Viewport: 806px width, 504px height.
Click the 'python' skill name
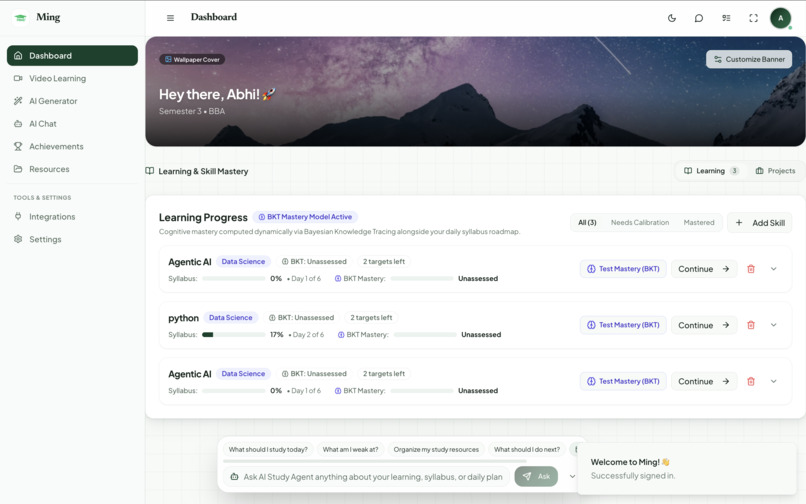(x=183, y=318)
